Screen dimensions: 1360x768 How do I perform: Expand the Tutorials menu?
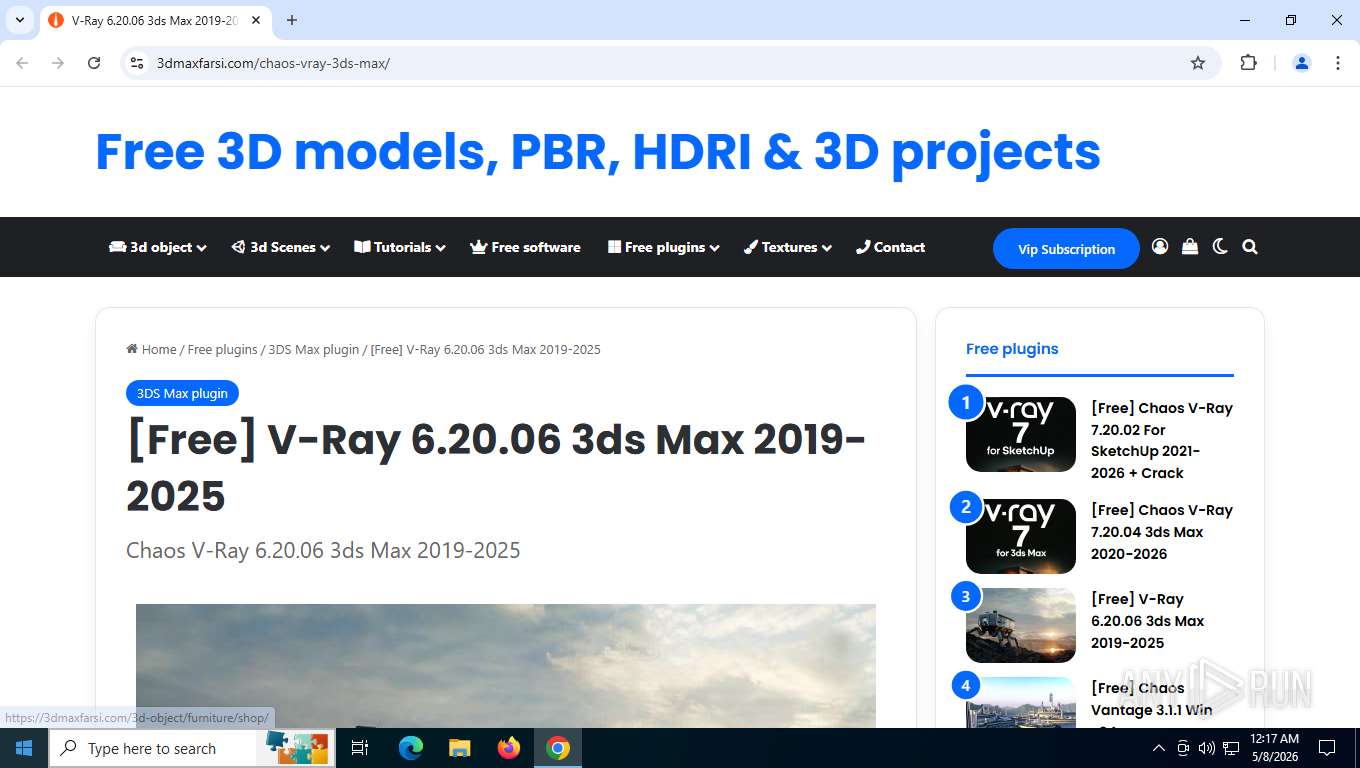[400, 247]
